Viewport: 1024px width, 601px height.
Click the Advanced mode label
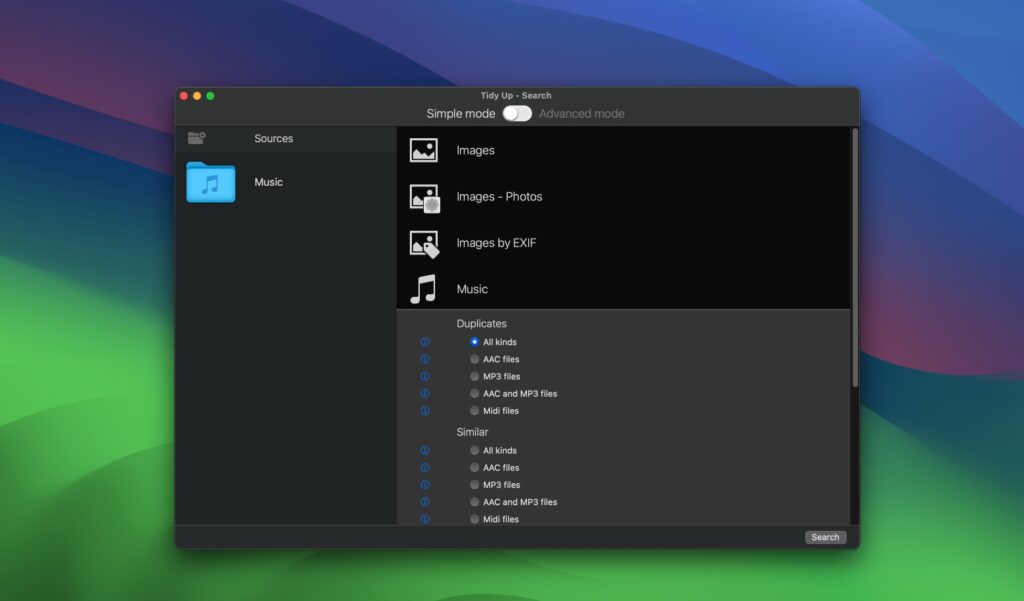pyautogui.click(x=581, y=114)
